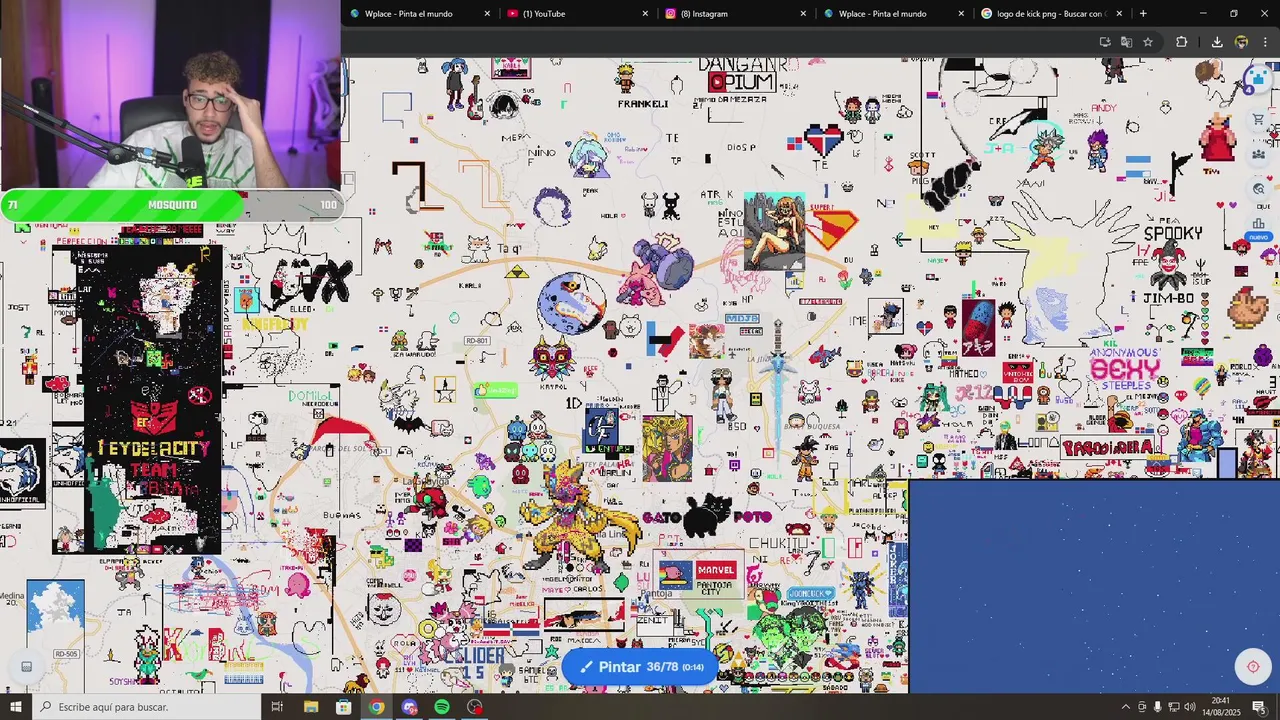Open the search location icon on map
The height and width of the screenshot is (720, 1280).
click(1258, 189)
